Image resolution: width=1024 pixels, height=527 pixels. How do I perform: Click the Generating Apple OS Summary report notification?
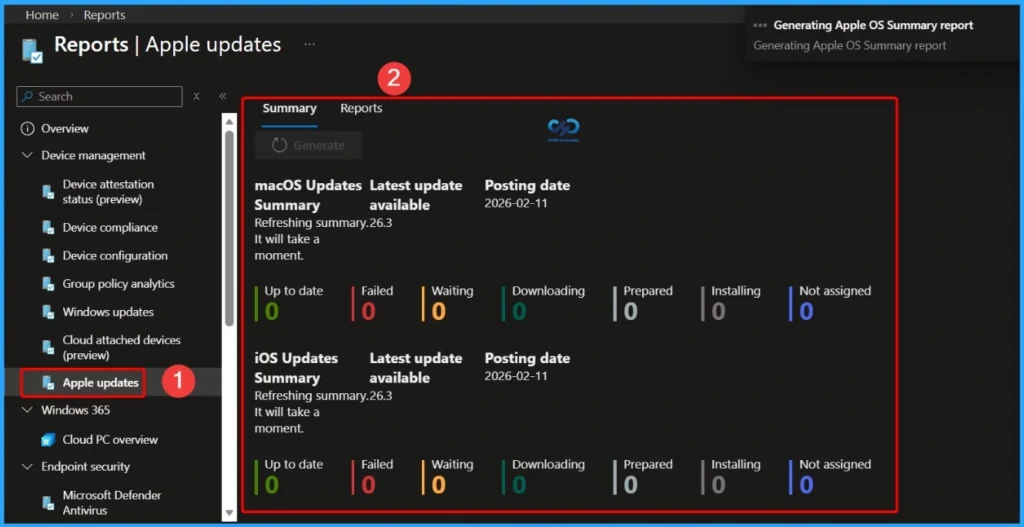point(882,35)
